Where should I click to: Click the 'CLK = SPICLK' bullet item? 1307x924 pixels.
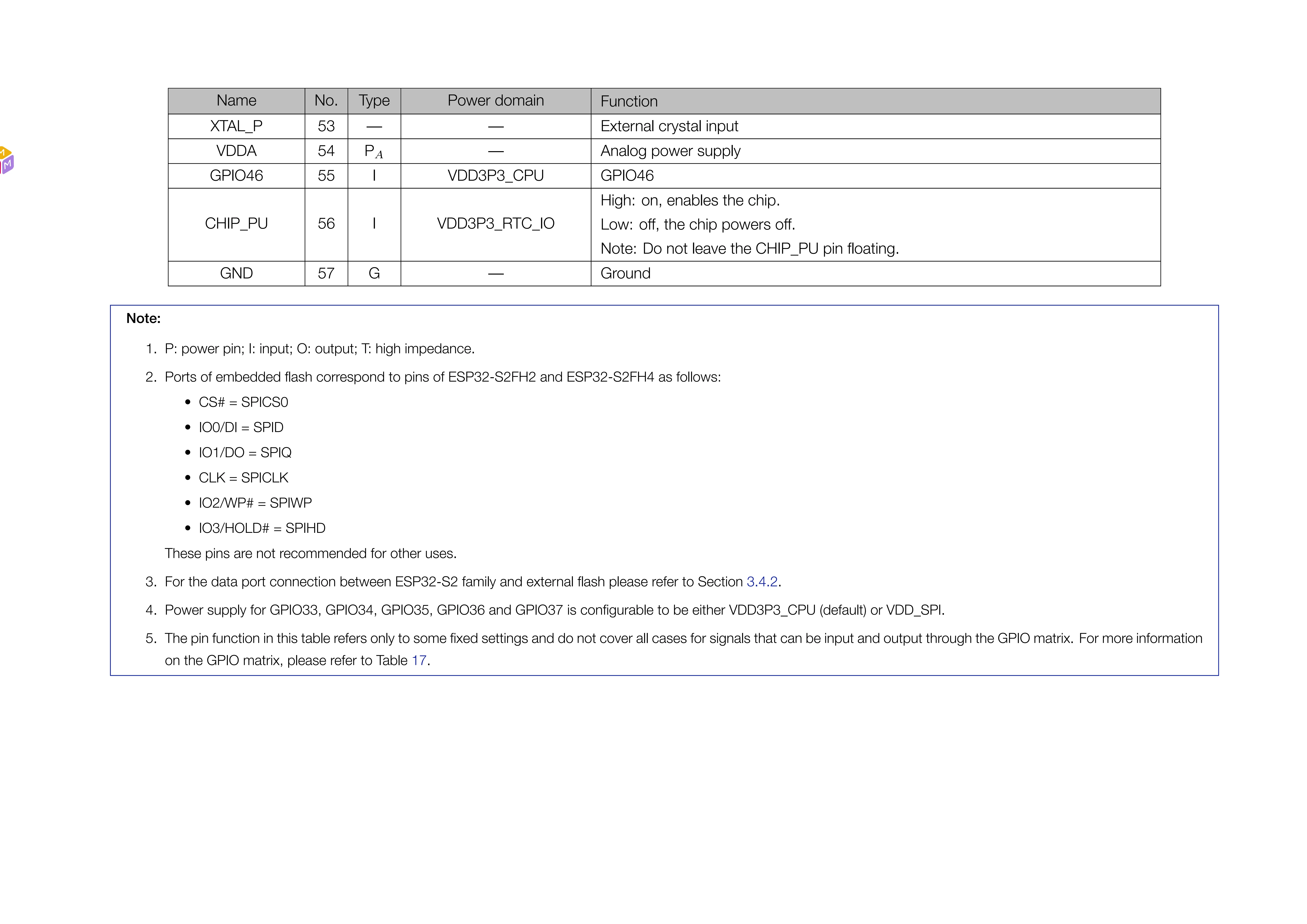pyautogui.click(x=243, y=478)
